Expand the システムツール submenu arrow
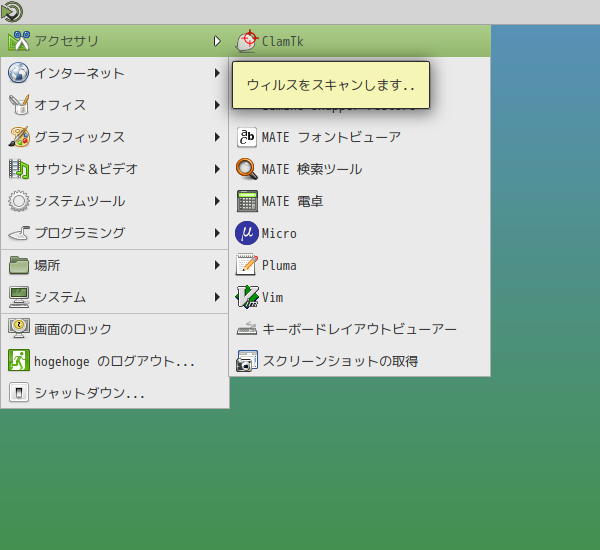 coord(217,201)
